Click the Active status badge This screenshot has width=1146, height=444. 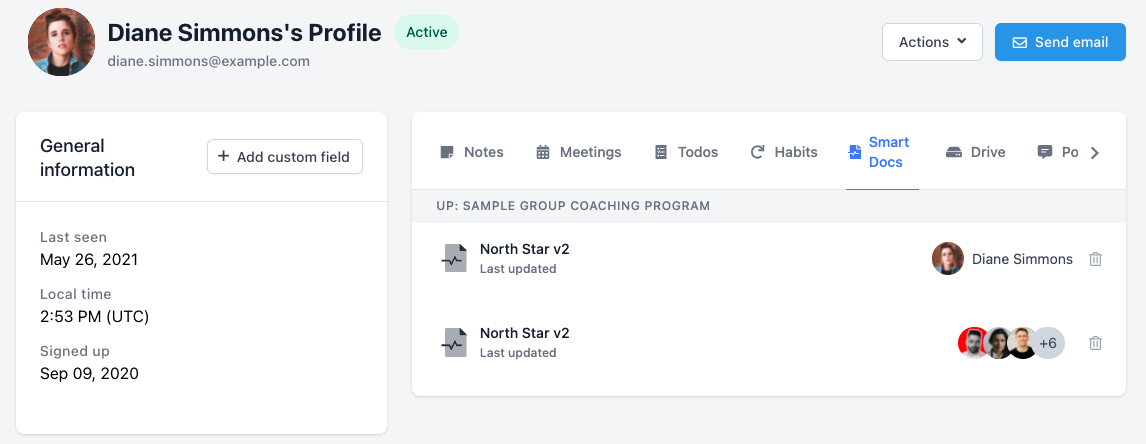point(427,32)
